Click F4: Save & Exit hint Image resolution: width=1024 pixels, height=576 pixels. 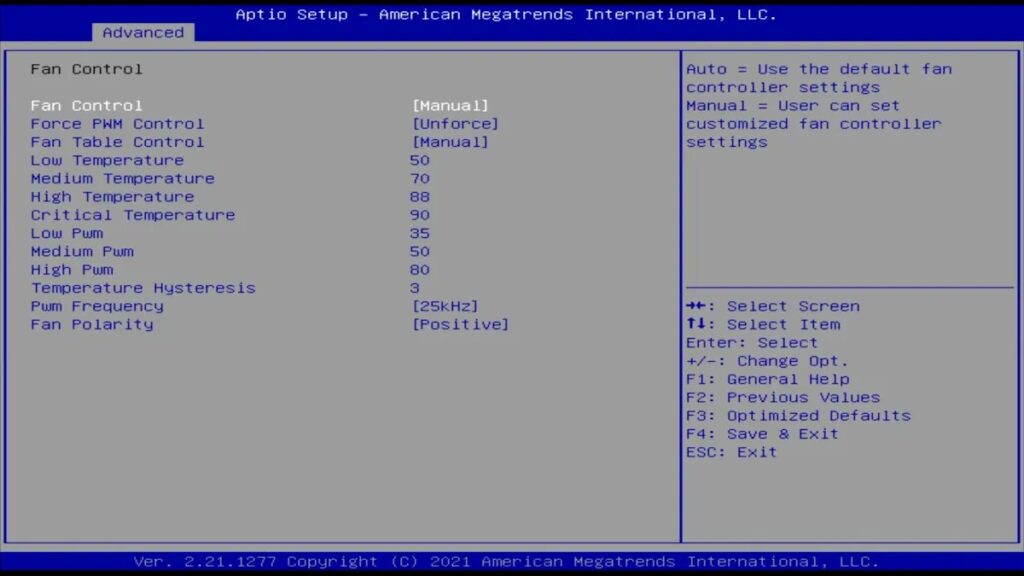tap(762, 433)
